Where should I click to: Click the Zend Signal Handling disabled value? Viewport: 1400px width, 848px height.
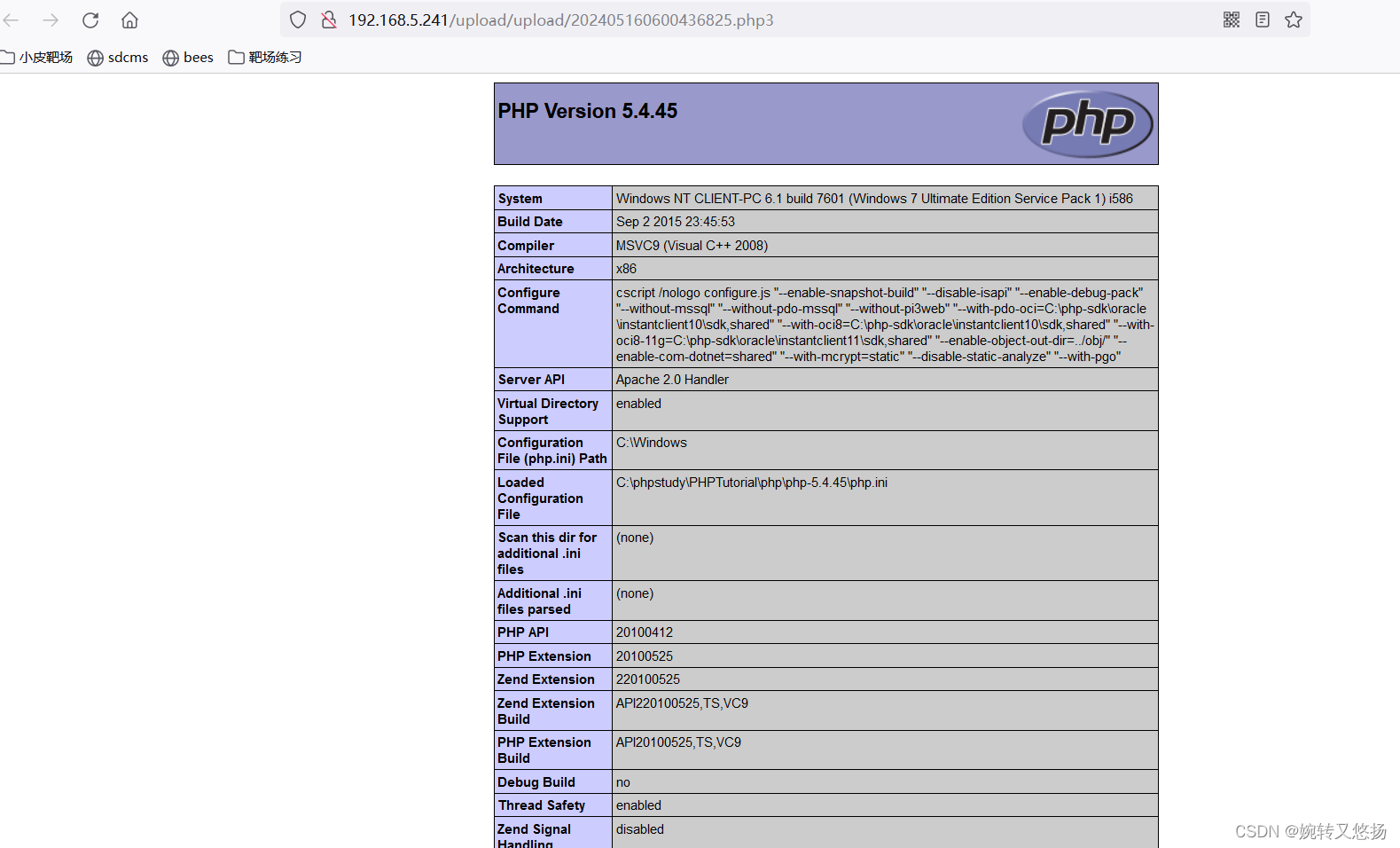(x=640, y=829)
